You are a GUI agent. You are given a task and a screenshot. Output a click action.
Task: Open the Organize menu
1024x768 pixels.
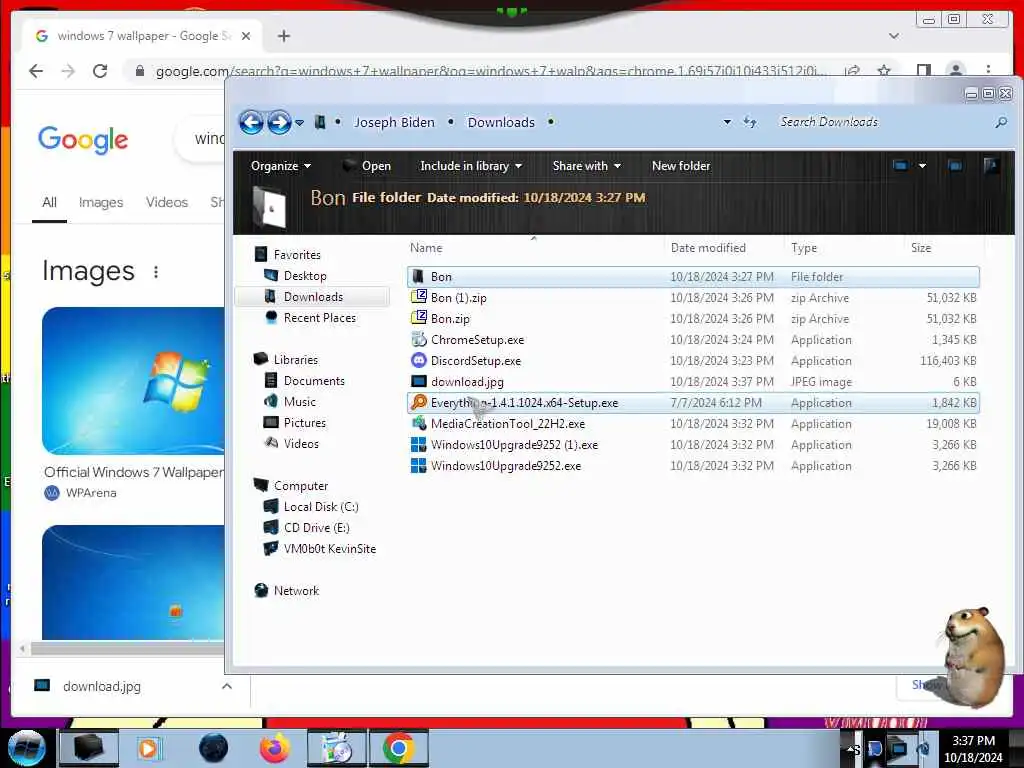pyautogui.click(x=280, y=166)
